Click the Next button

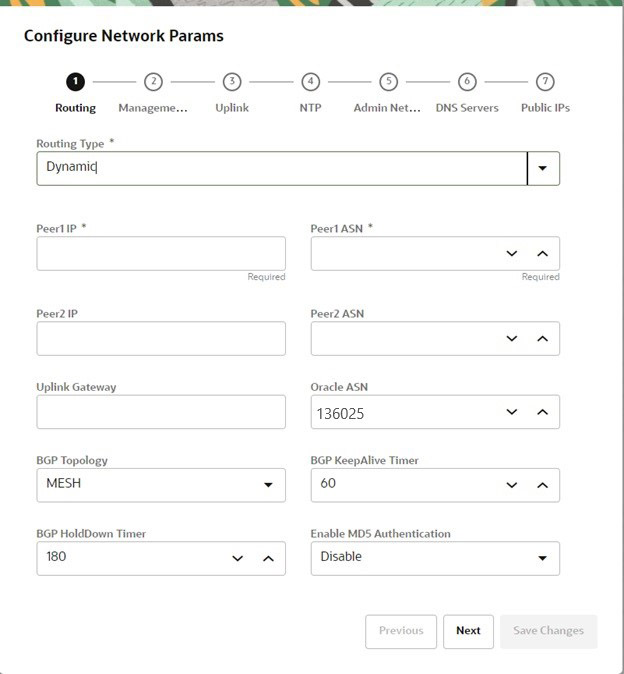pos(468,631)
